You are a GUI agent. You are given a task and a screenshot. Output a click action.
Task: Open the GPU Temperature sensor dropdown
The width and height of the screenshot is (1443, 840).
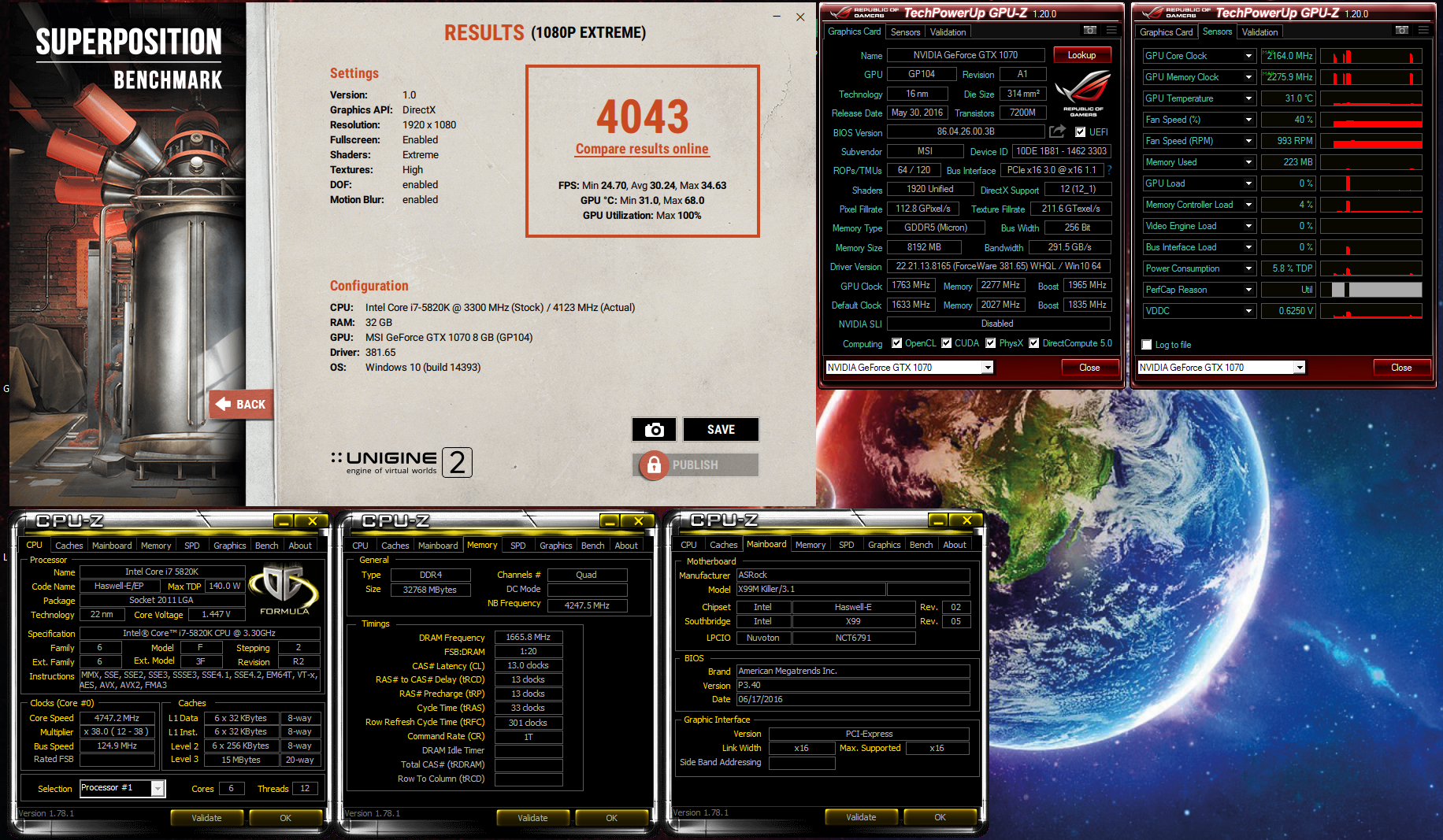point(1248,98)
